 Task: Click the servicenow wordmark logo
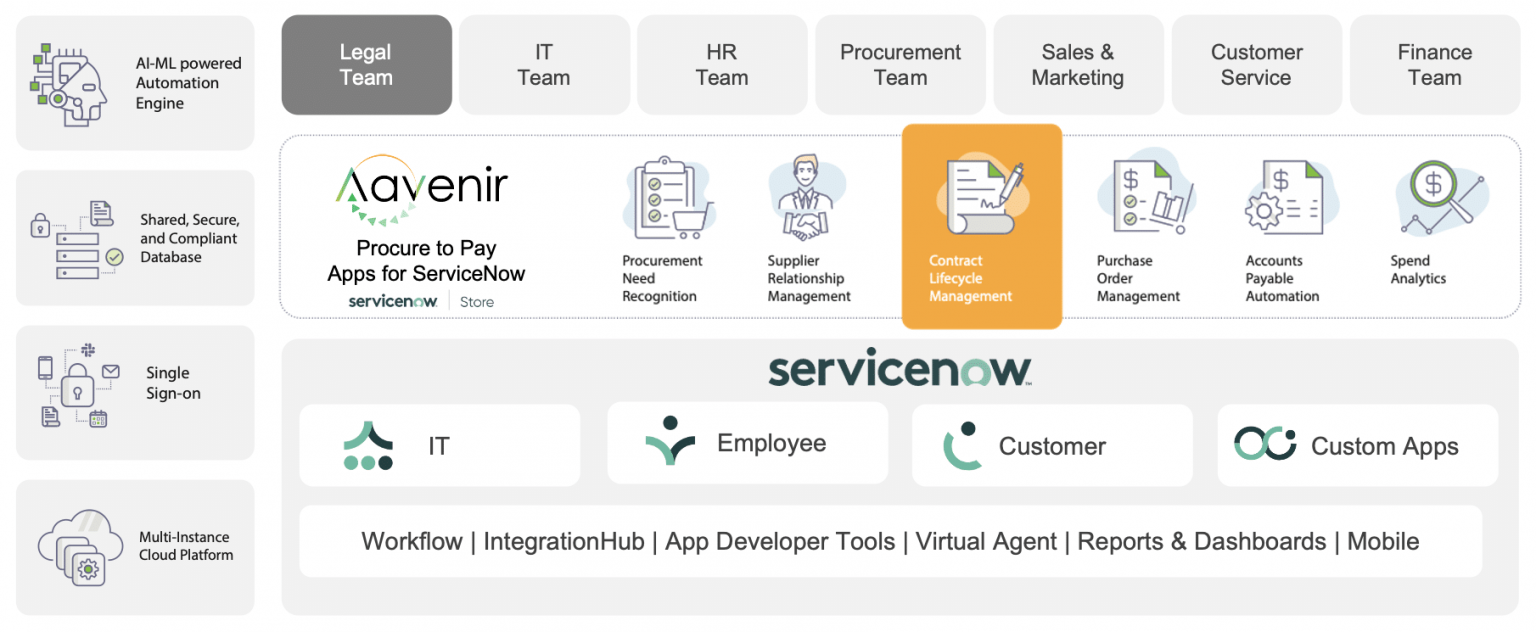[898, 368]
